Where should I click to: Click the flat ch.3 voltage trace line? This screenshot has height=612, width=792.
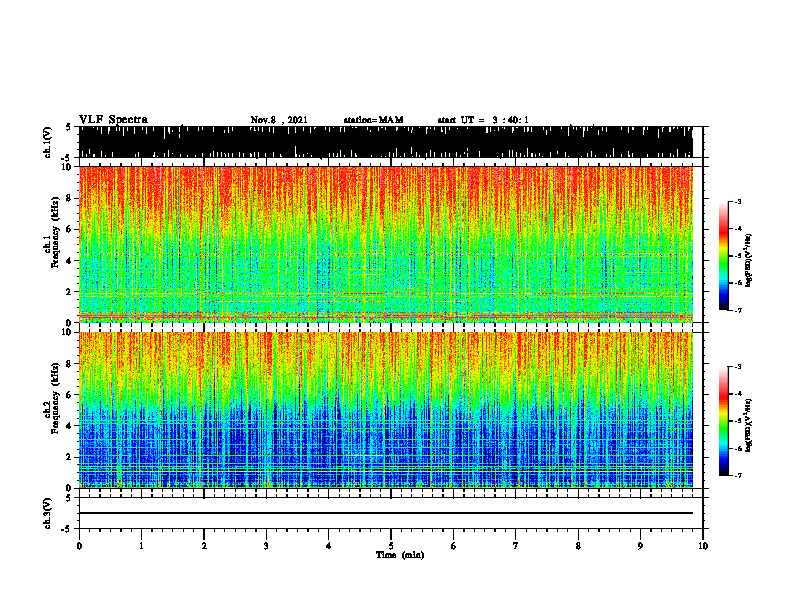tap(386, 513)
